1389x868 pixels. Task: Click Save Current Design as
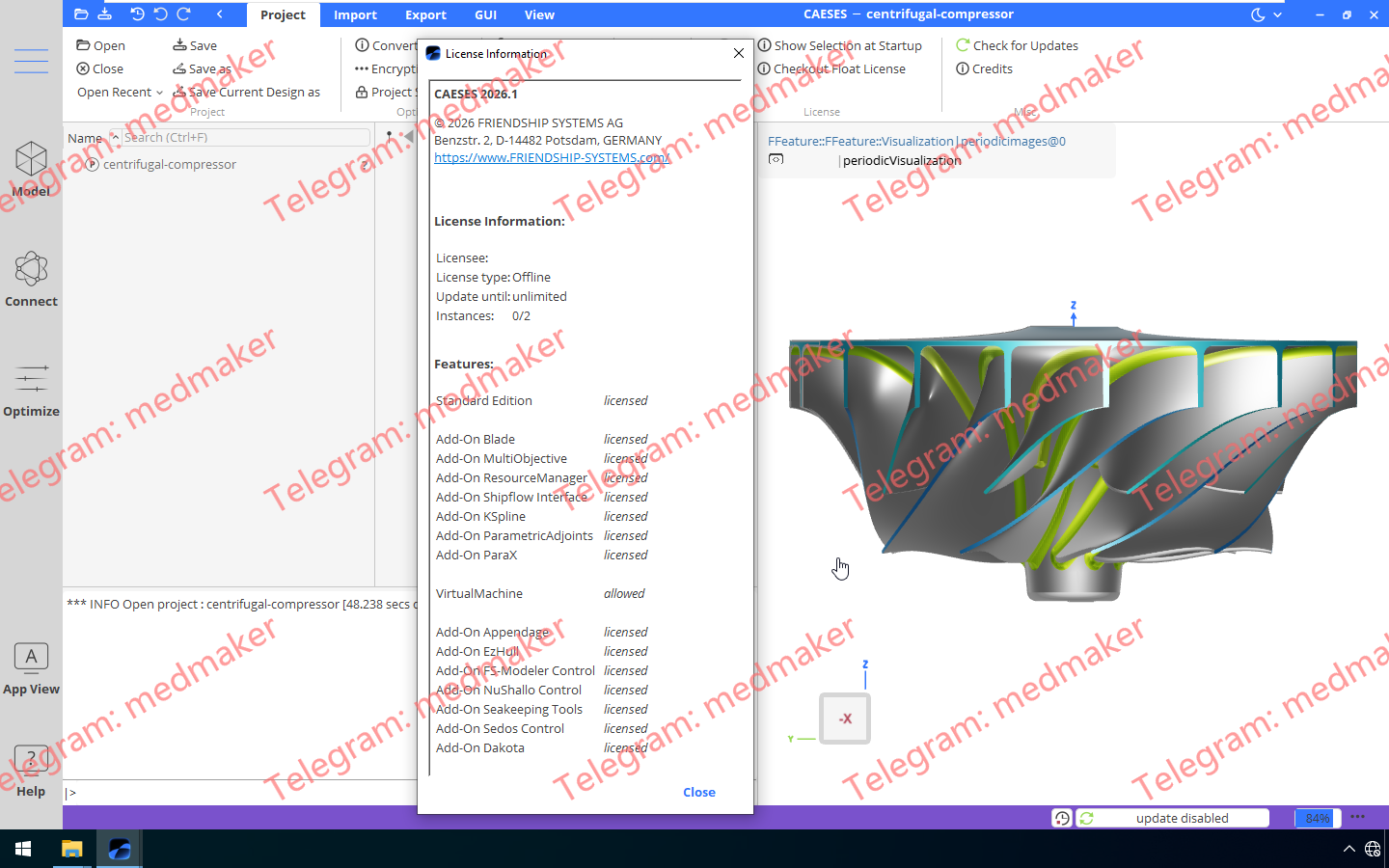click(x=246, y=92)
